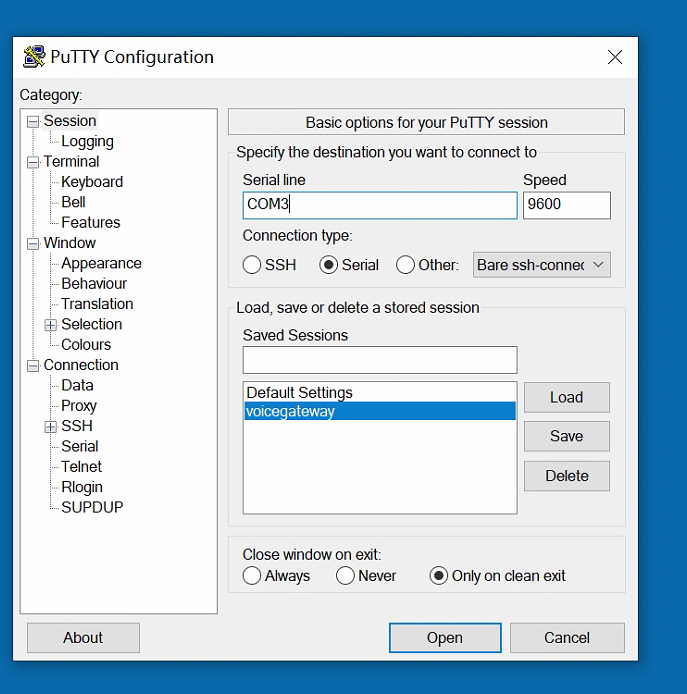687x694 pixels.
Task: Select the Serial connection type radio button
Action: click(328, 265)
